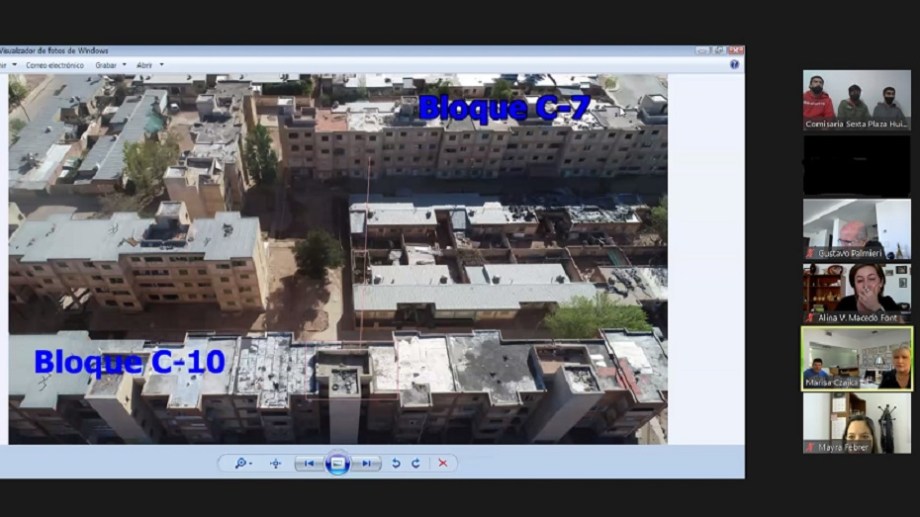This screenshot has width=920, height=517.
Task: Rotate the photo clockwise
Action: pyautogui.click(x=416, y=464)
